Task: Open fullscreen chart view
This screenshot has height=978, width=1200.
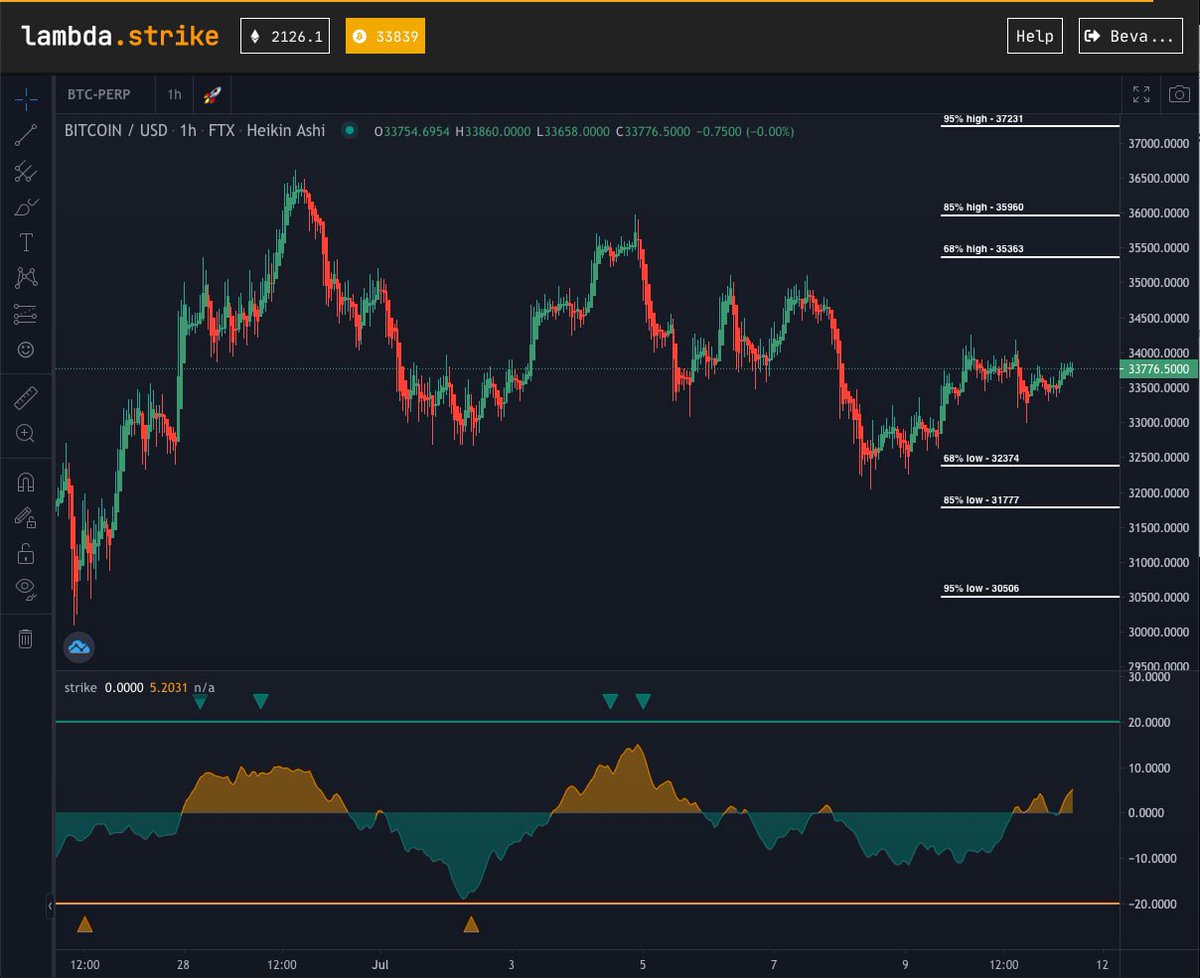Action: pos(1141,94)
